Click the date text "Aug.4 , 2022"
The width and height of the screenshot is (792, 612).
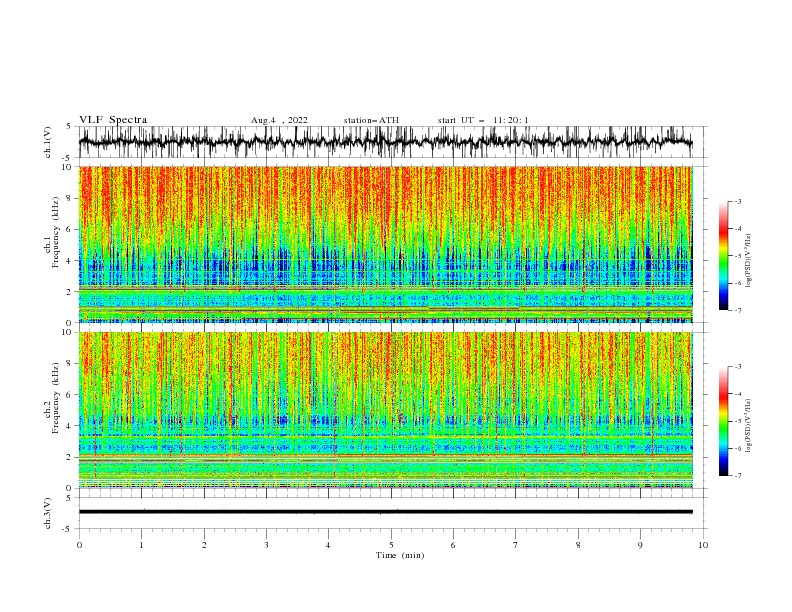click(x=279, y=120)
